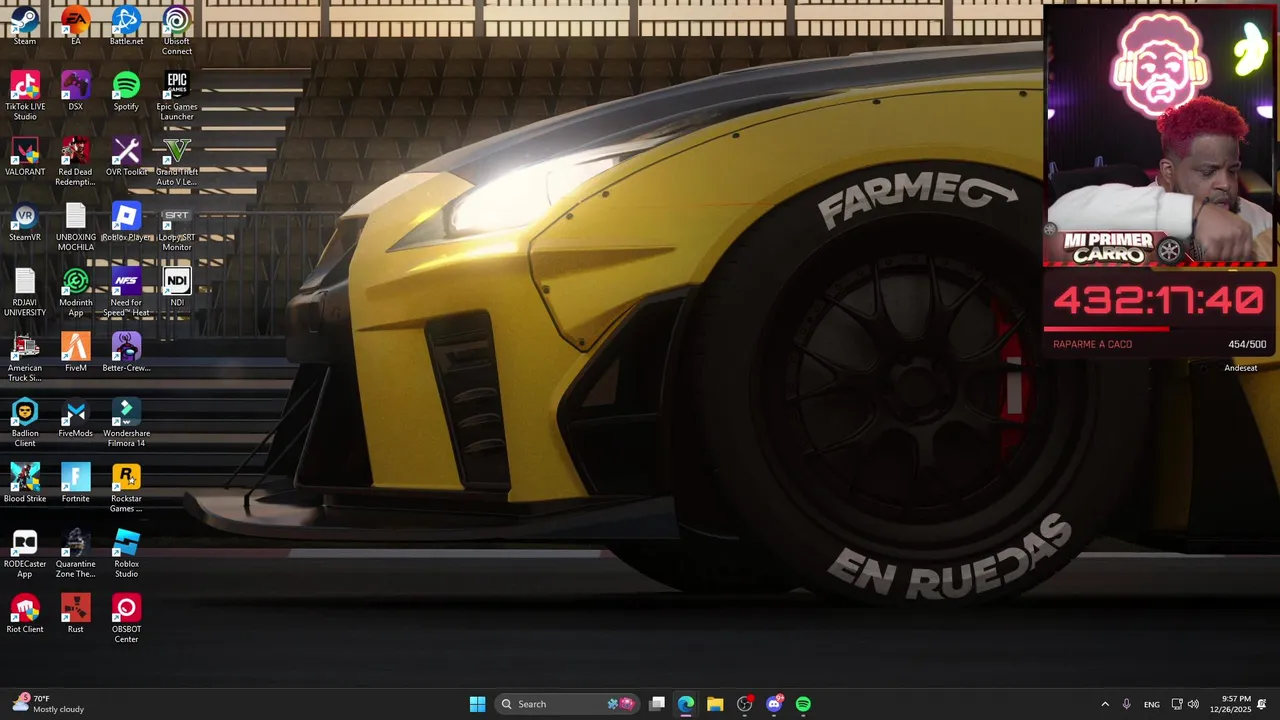This screenshot has width=1280, height=720.
Task: Click the Rust desktop icon
Action: click(76, 614)
